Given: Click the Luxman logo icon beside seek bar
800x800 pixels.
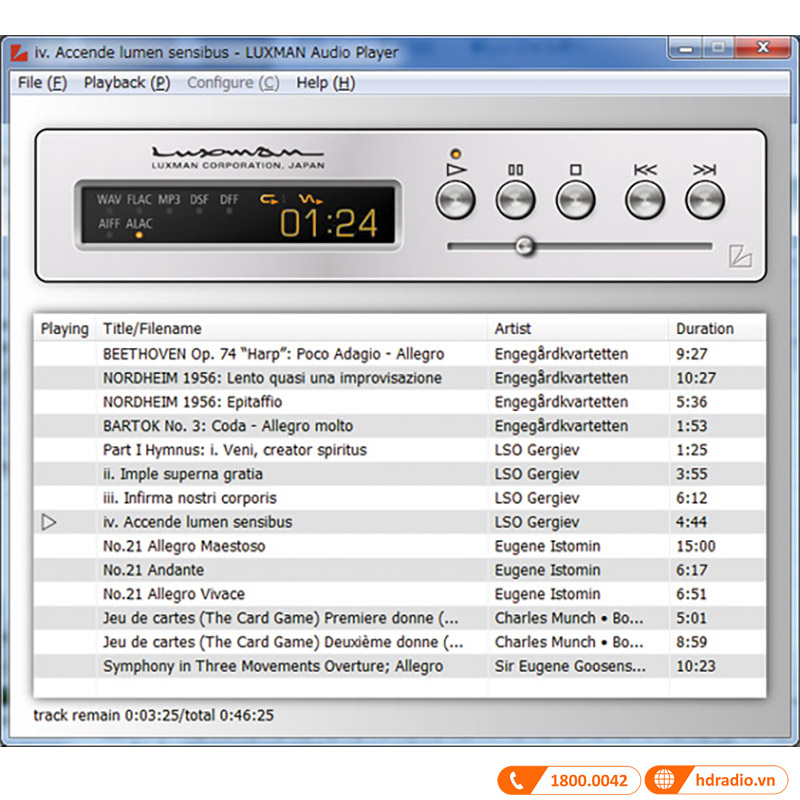Looking at the screenshot, I should click(739, 256).
